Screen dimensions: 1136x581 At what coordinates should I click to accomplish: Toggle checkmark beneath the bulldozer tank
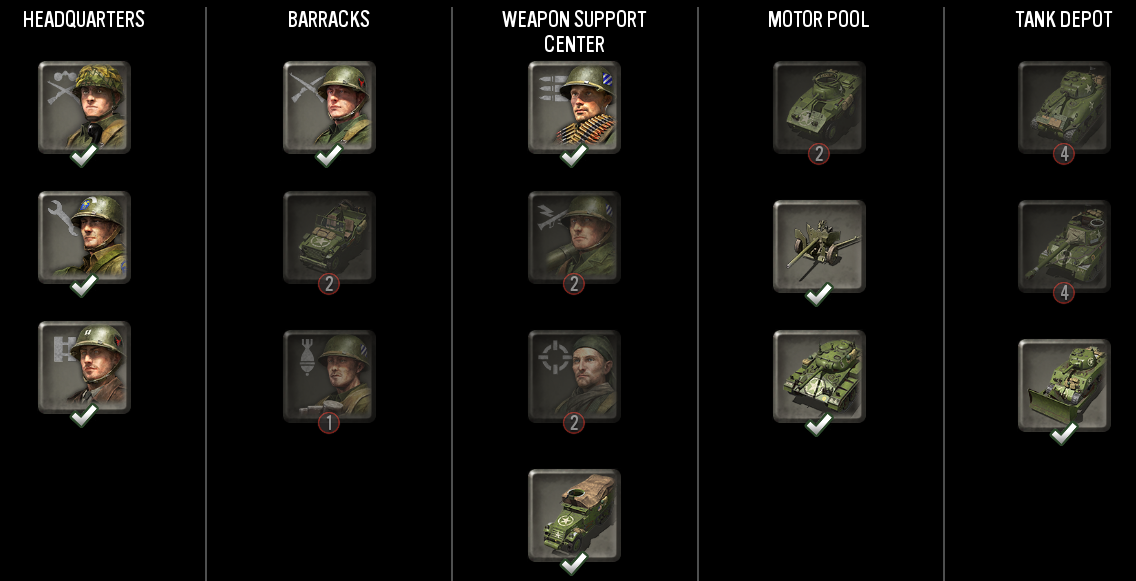pos(1064,433)
